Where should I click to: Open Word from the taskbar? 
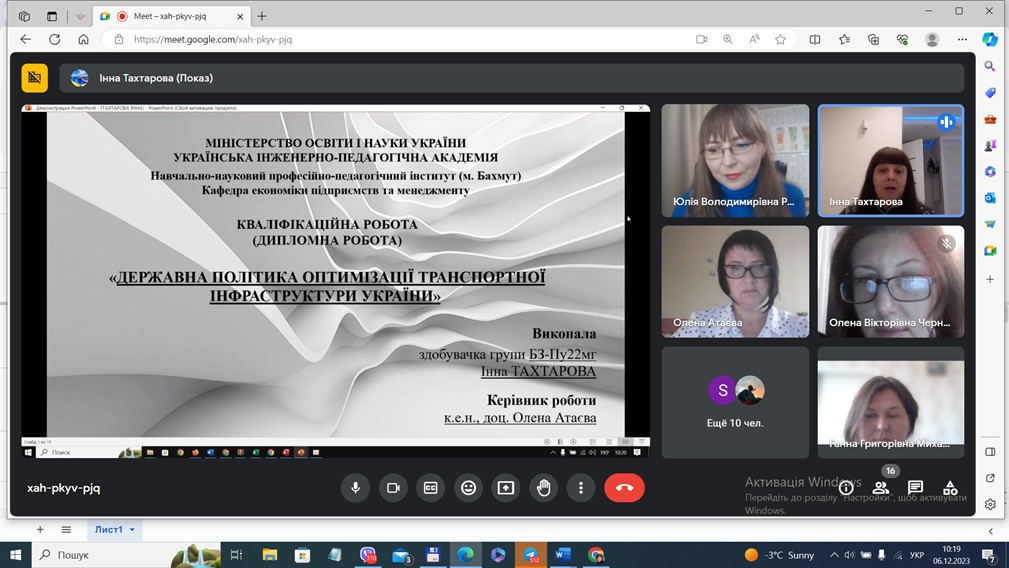(x=563, y=554)
